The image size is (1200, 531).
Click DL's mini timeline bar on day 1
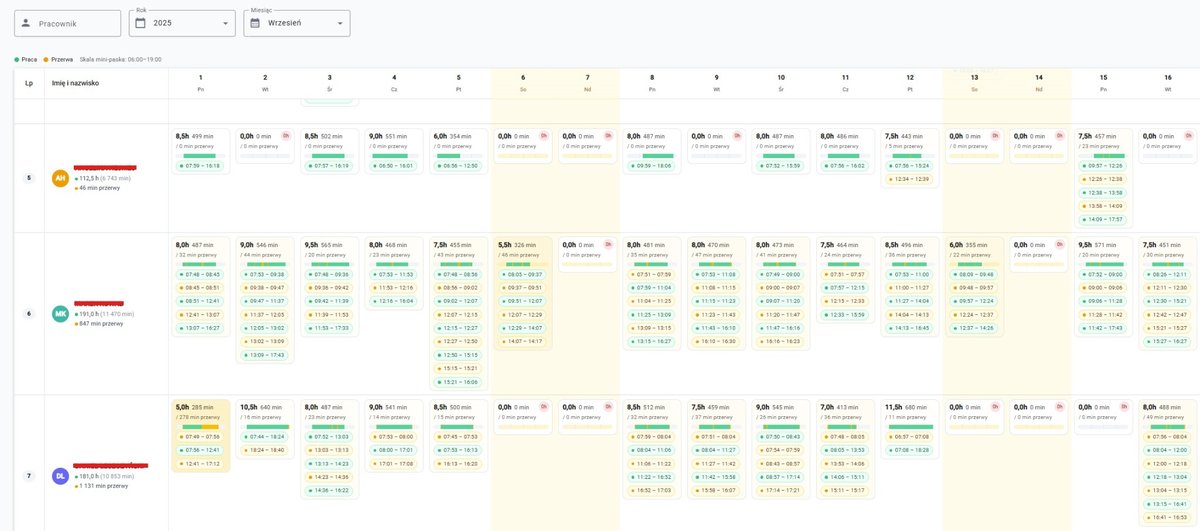coord(201,427)
